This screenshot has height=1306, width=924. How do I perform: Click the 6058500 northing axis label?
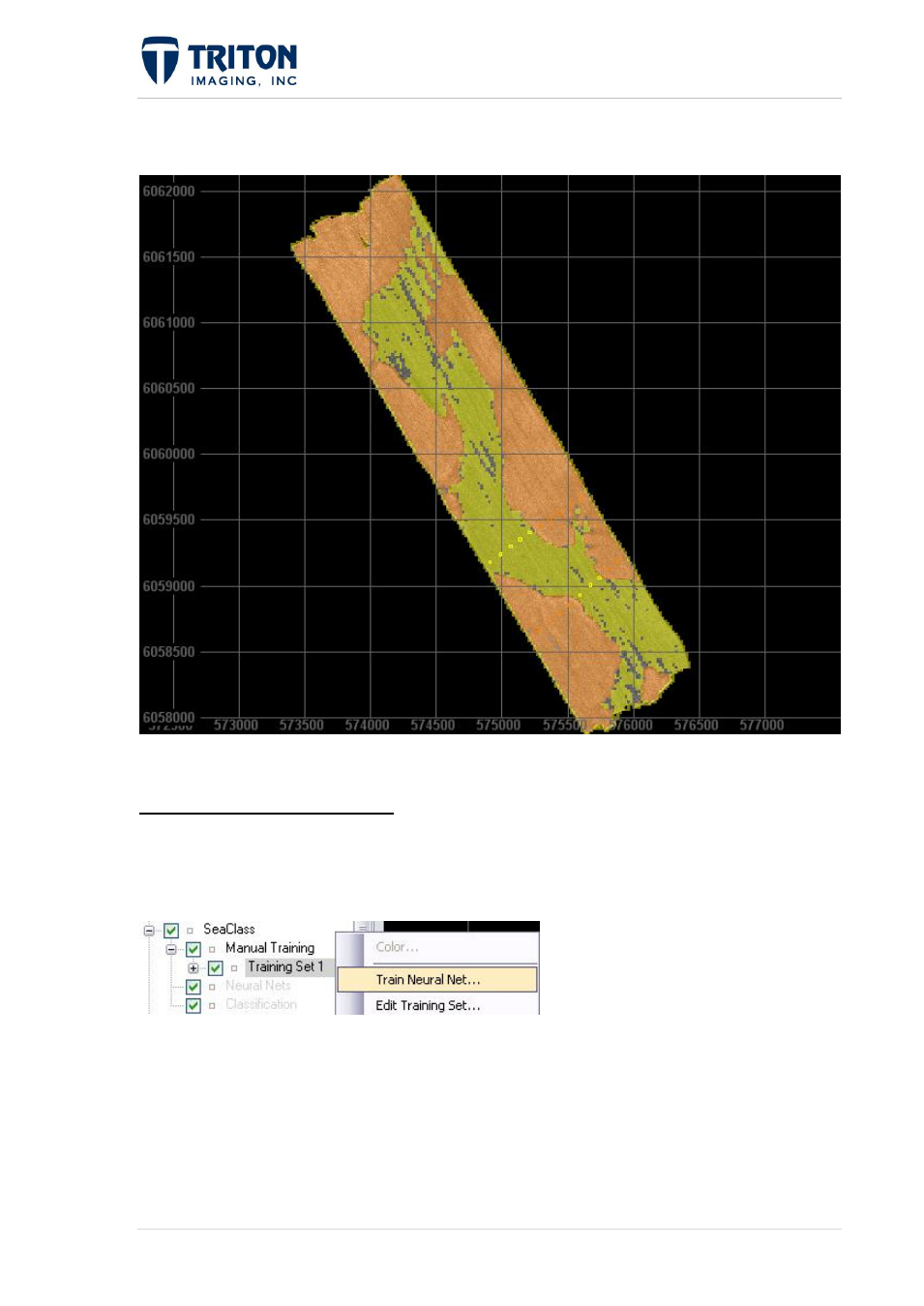[x=168, y=652]
